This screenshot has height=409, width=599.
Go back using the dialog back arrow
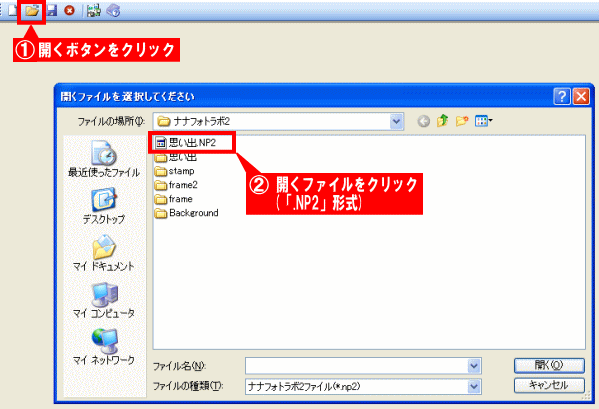coord(423,121)
